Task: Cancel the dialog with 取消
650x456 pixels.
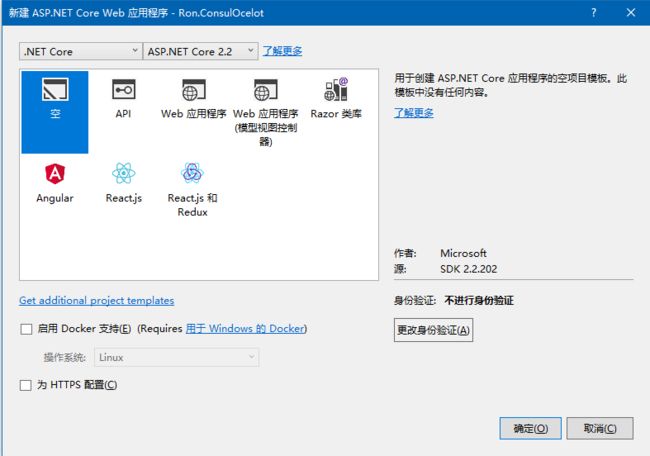Action: click(600, 428)
